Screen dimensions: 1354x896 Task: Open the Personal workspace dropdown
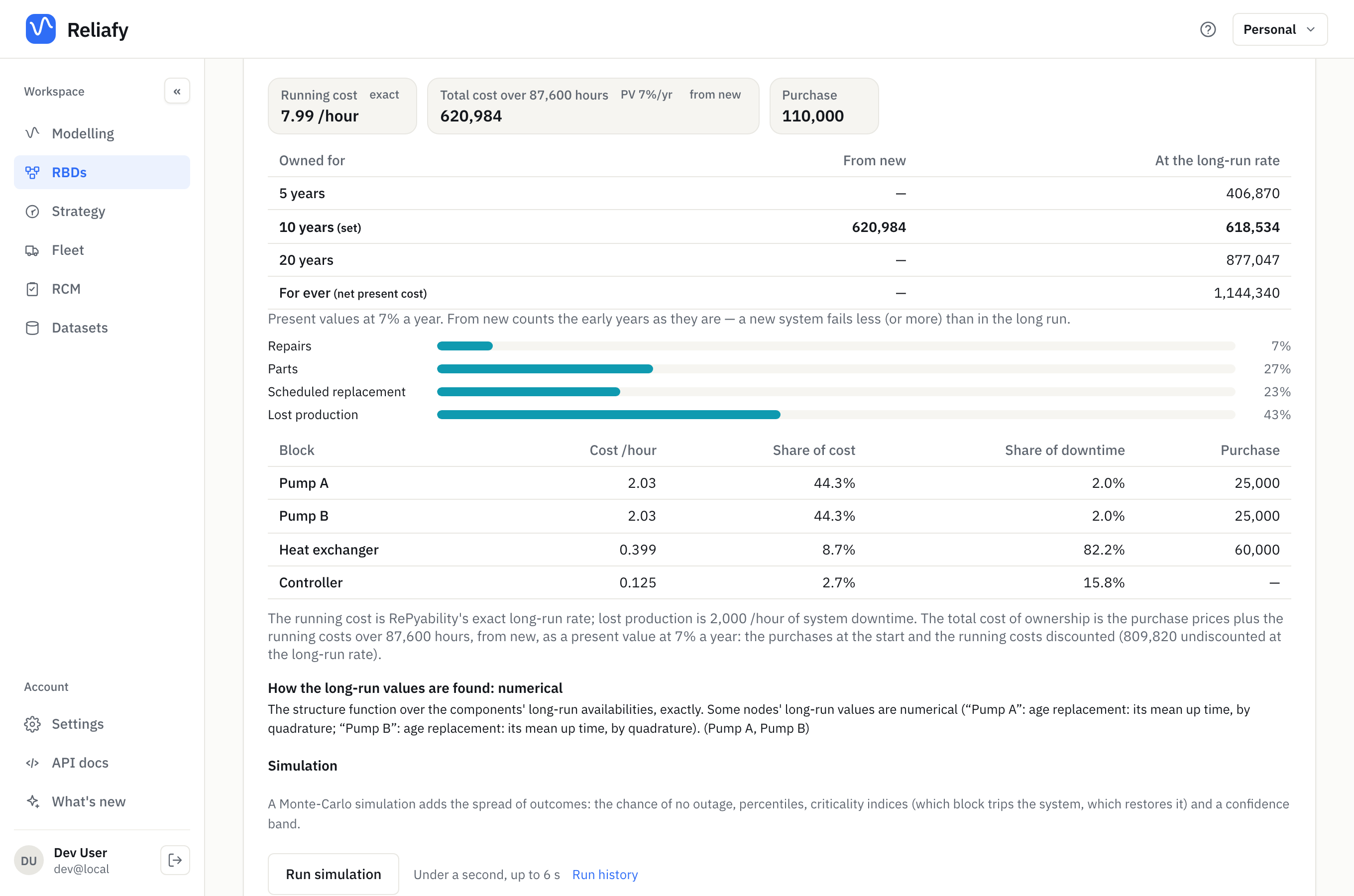(1280, 29)
